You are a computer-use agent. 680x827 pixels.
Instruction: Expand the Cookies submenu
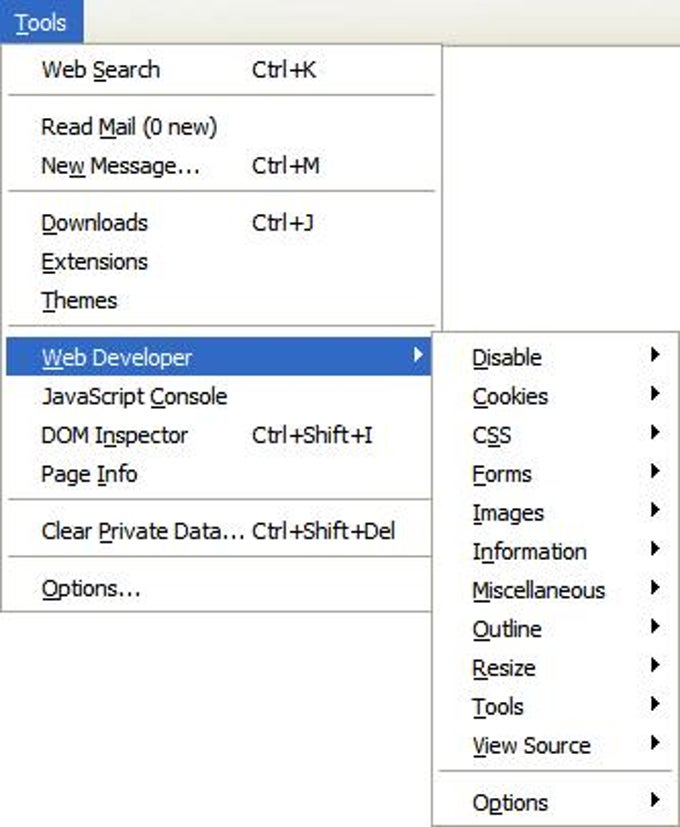pos(510,397)
